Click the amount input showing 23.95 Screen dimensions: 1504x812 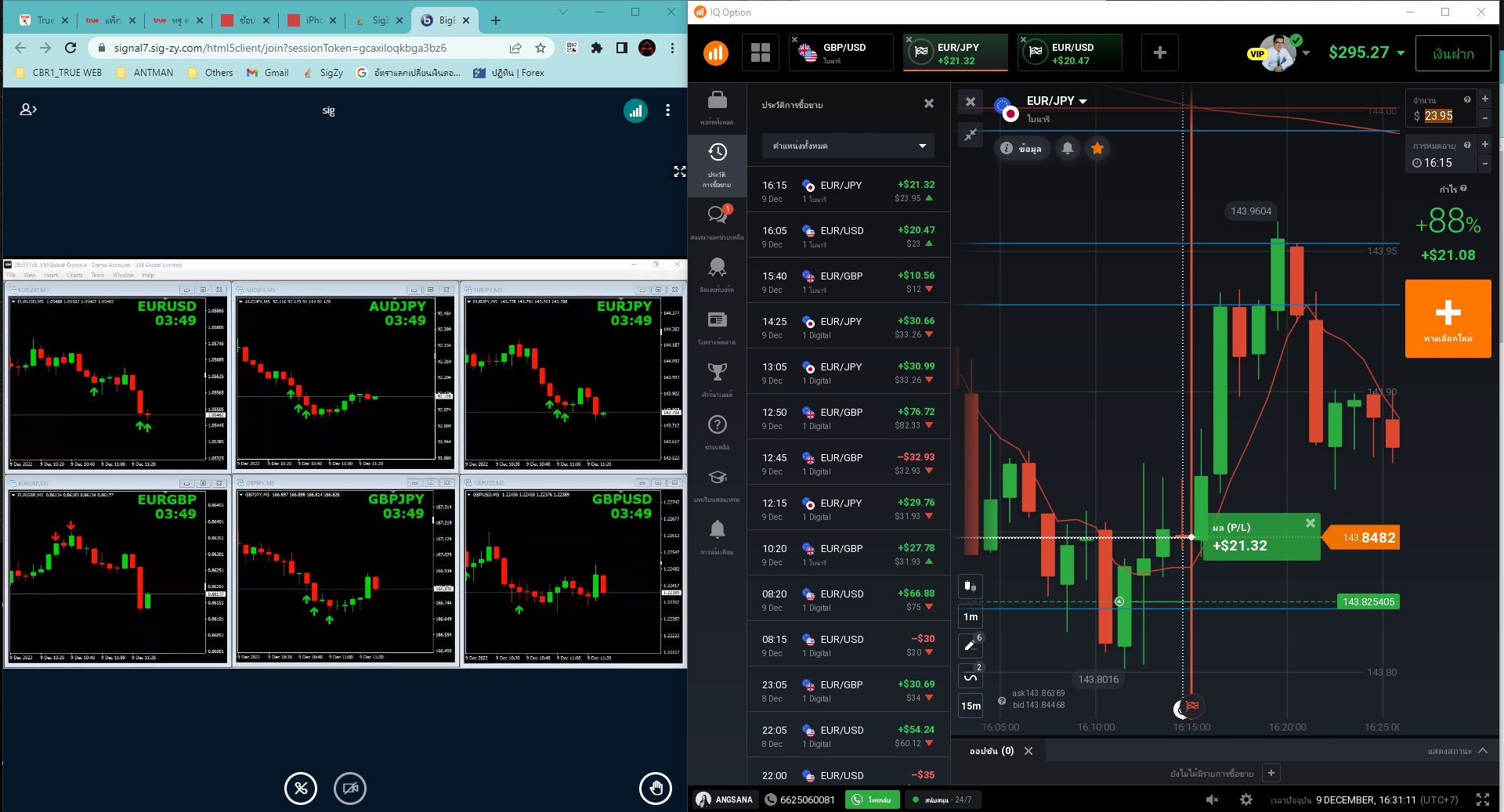point(1440,115)
